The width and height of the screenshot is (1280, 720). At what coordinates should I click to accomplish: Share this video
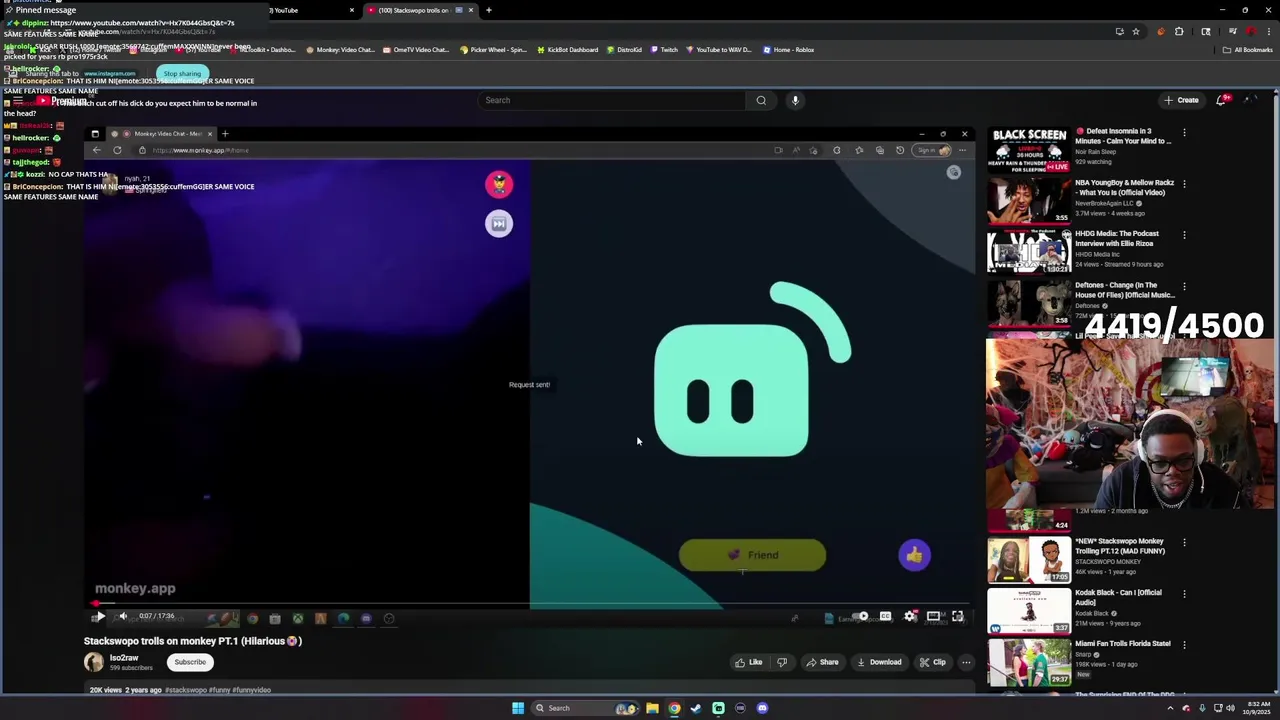[x=823, y=662]
